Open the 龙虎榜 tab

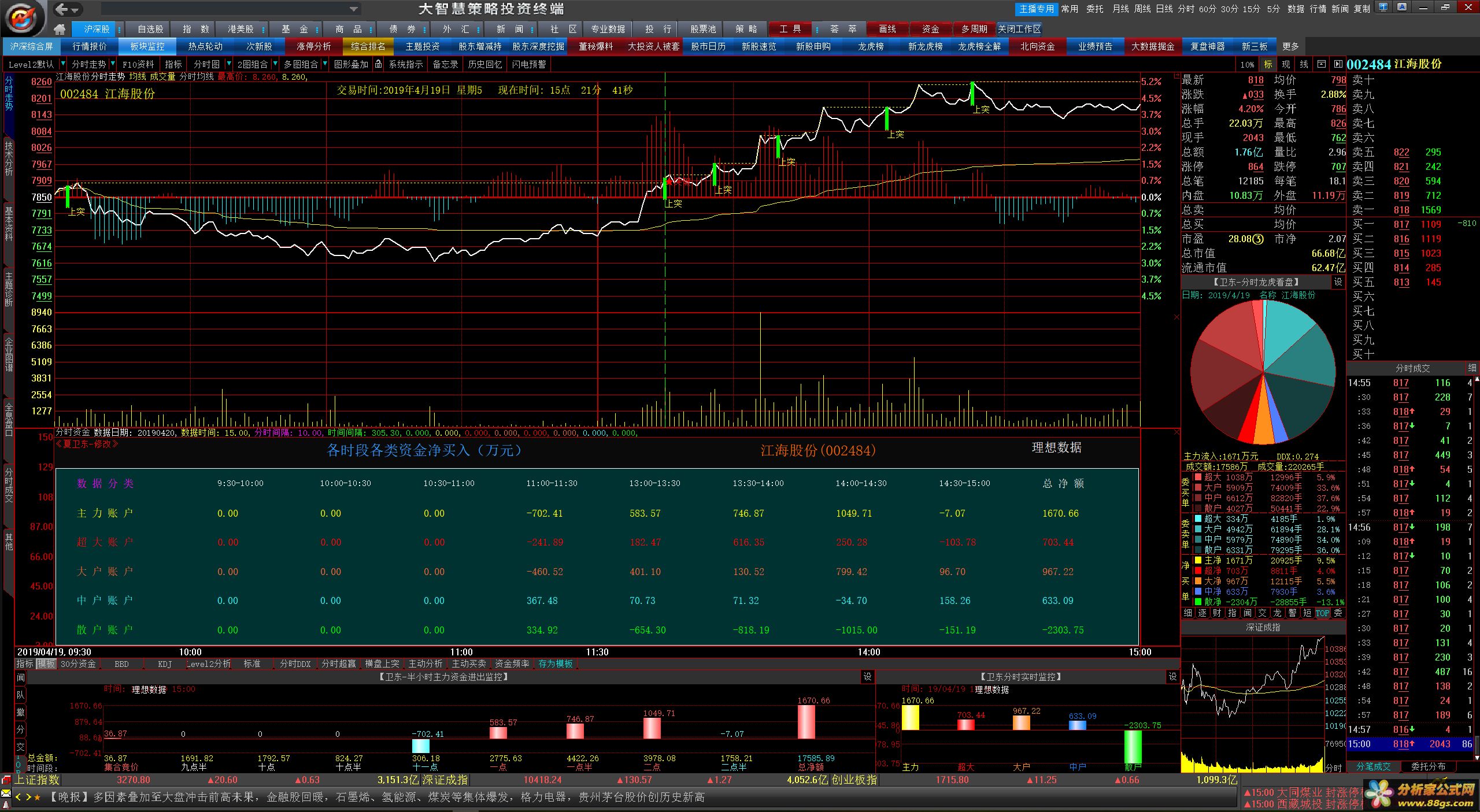[871, 46]
